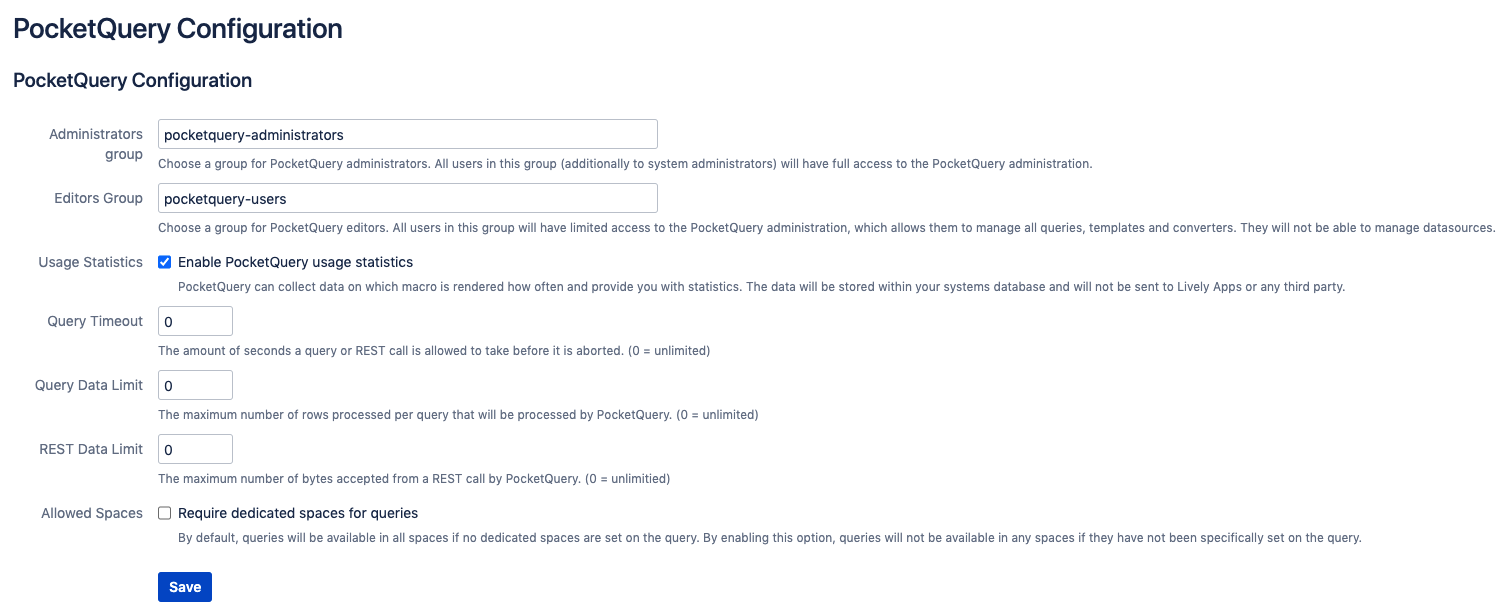This screenshot has height=614, width=1512.
Task: Click the large PocketQuery Configuration page title
Action: (x=178, y=29)
